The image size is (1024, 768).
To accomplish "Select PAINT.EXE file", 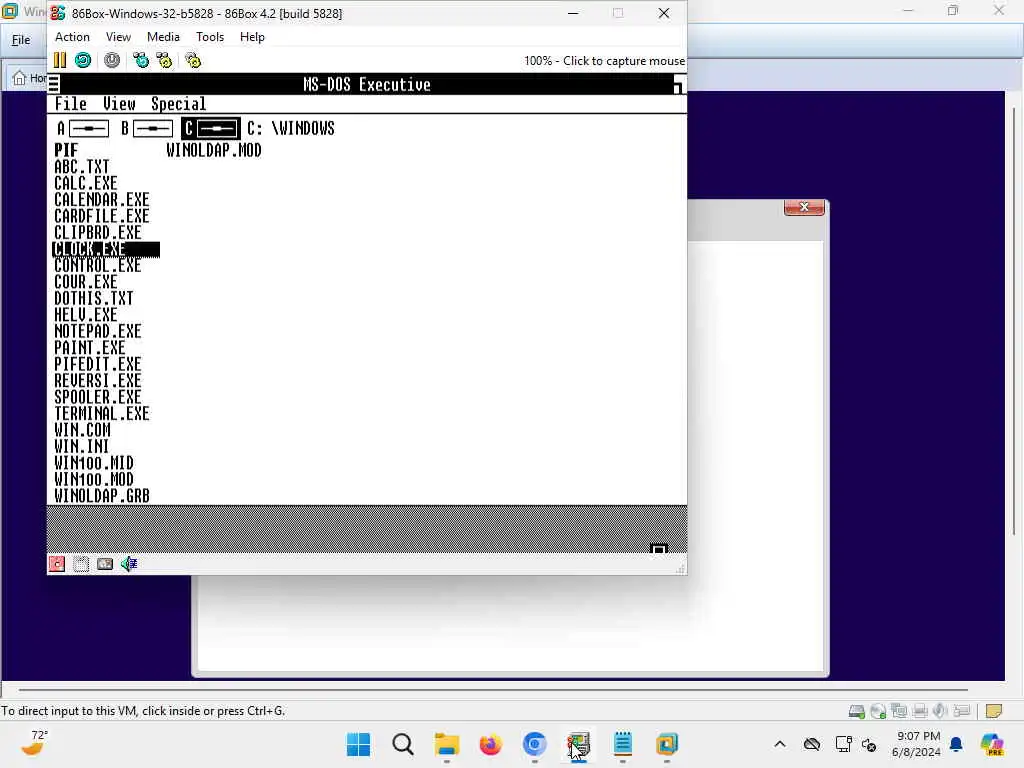I will click(89, 348).
